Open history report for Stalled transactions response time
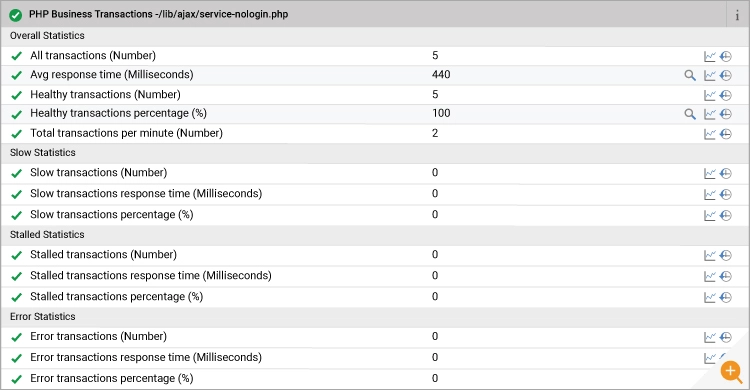 [x=726, y=276]
